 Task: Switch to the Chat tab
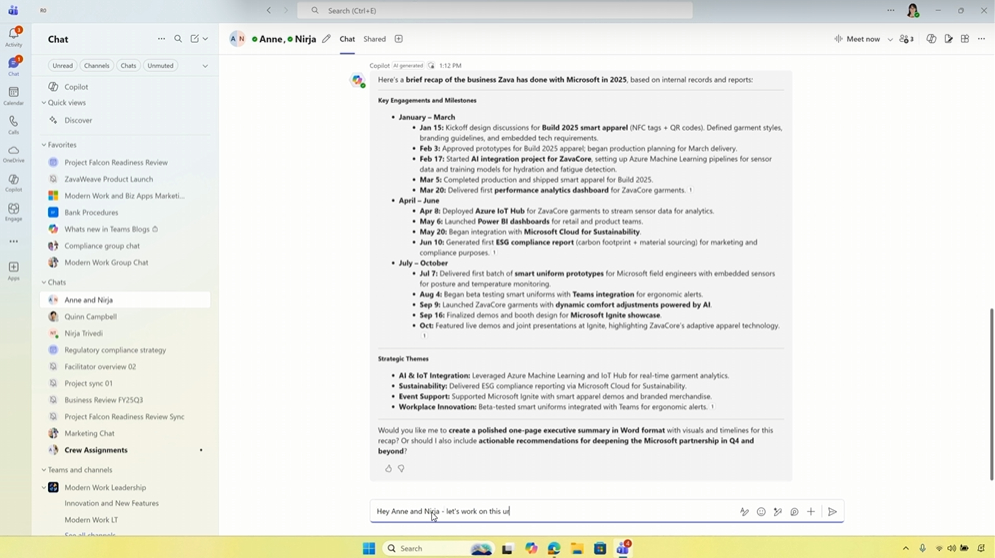(347, 39)
